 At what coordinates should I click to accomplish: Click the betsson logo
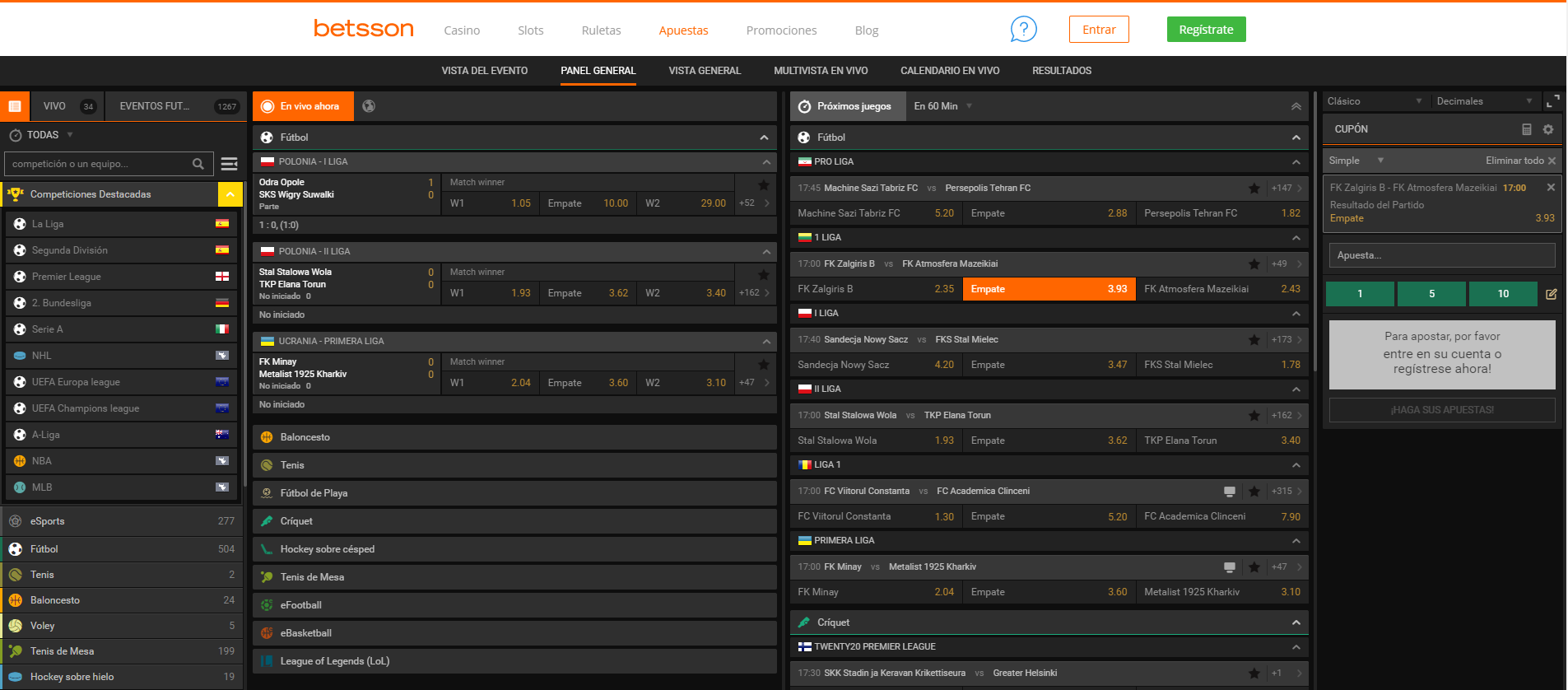(x=364, y=29)
